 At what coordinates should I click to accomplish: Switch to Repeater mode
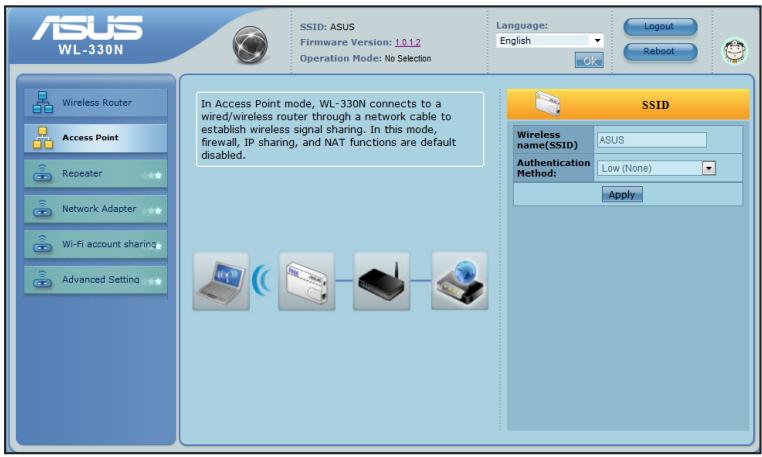coord(96,173)
